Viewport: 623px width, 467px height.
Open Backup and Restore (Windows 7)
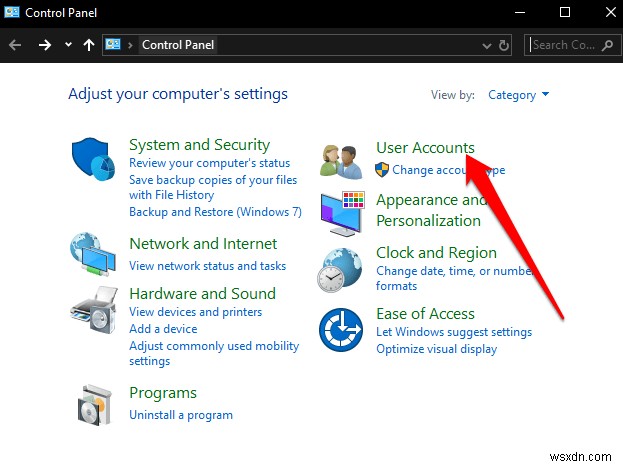point(215,212)
